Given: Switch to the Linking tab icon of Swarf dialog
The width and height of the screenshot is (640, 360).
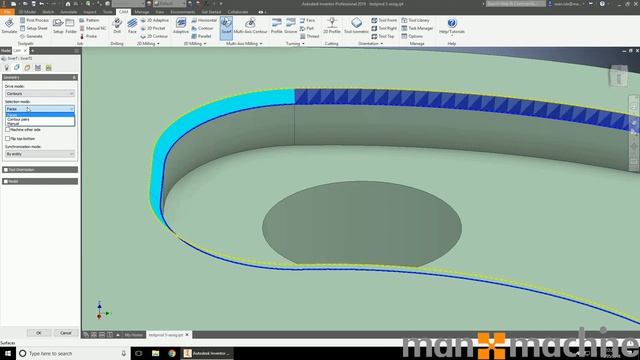Looking at the screenshot, I should 49,68.
